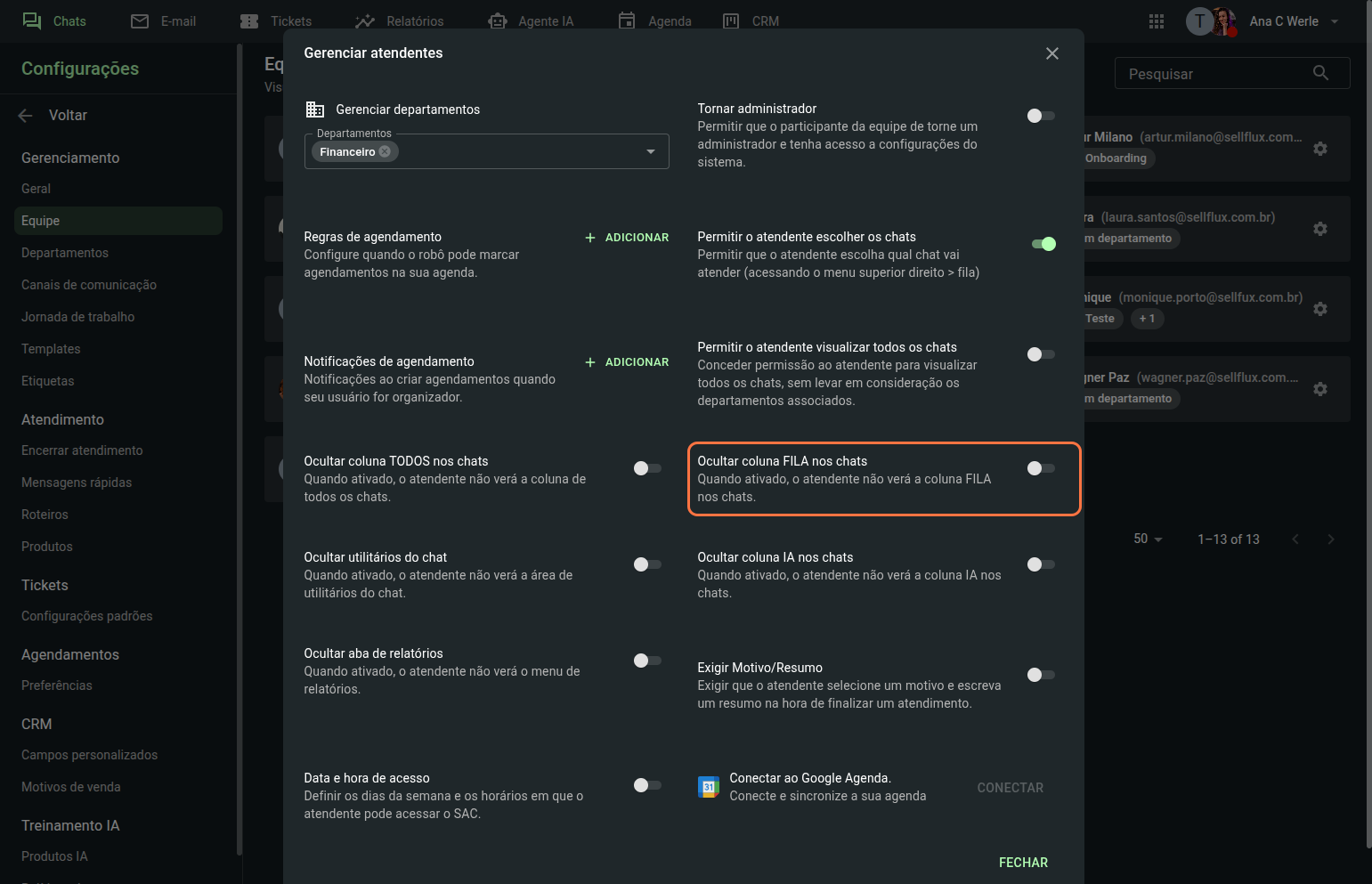Open rows per page dropdown showing 50
This screenshot has height=884, width=1372.
tap(1148, 539)
